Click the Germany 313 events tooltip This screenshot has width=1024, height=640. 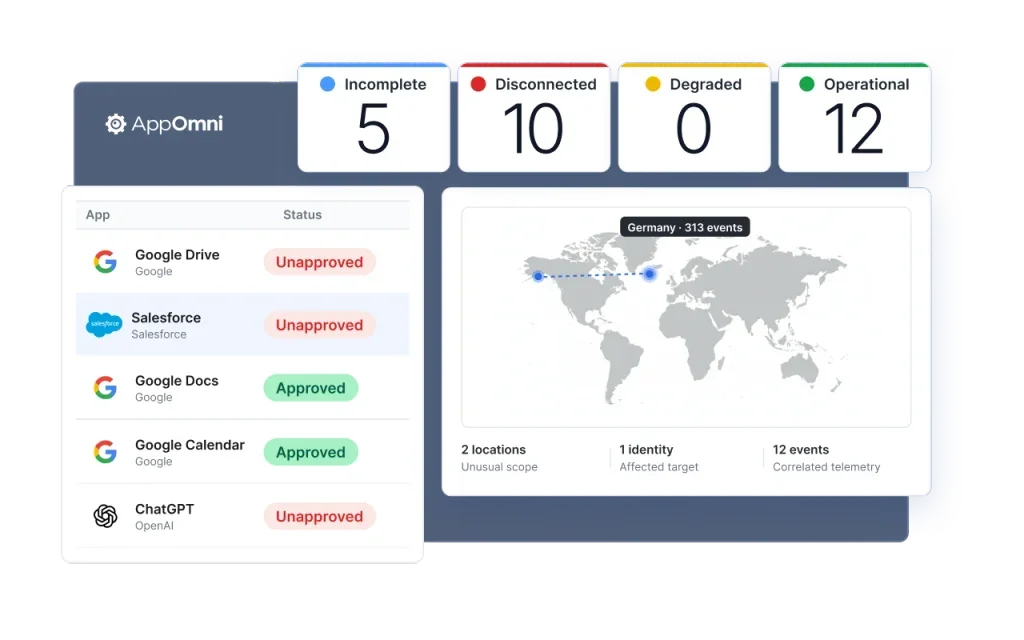[x=685, y=227]
